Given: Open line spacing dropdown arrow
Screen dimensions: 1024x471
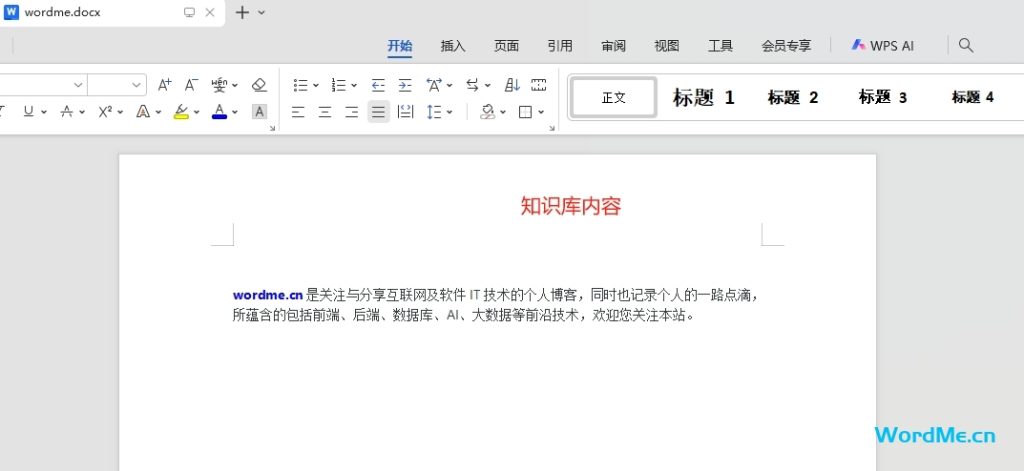Looking at the screenshot, I should (449, 112).
